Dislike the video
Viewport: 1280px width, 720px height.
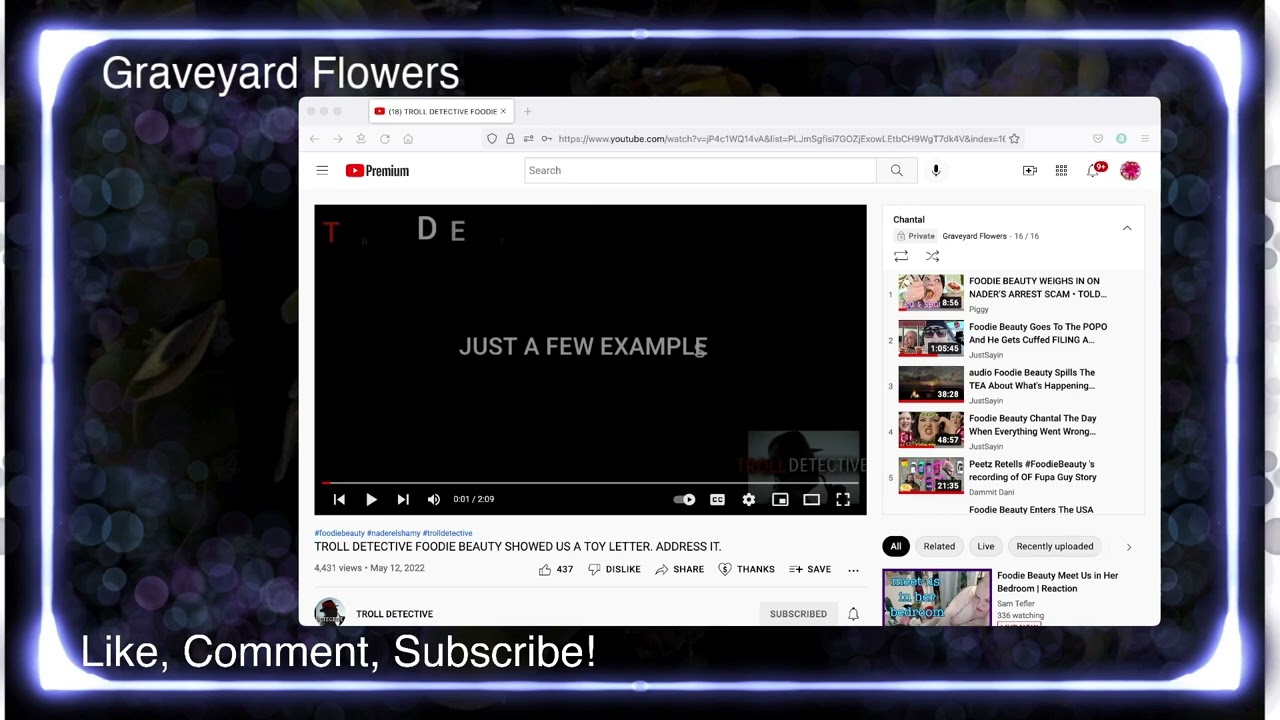point(614,569)
